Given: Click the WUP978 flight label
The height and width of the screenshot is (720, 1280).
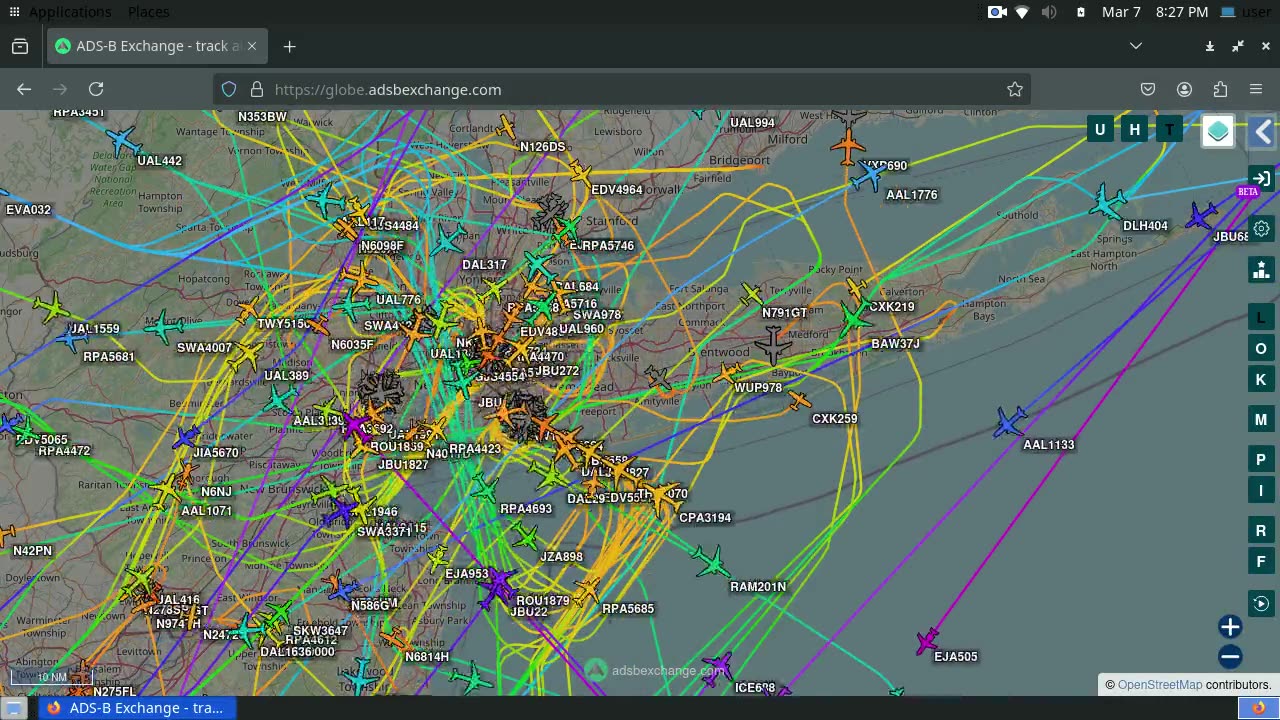Looking at the screenshot, I should coord(758,387).
